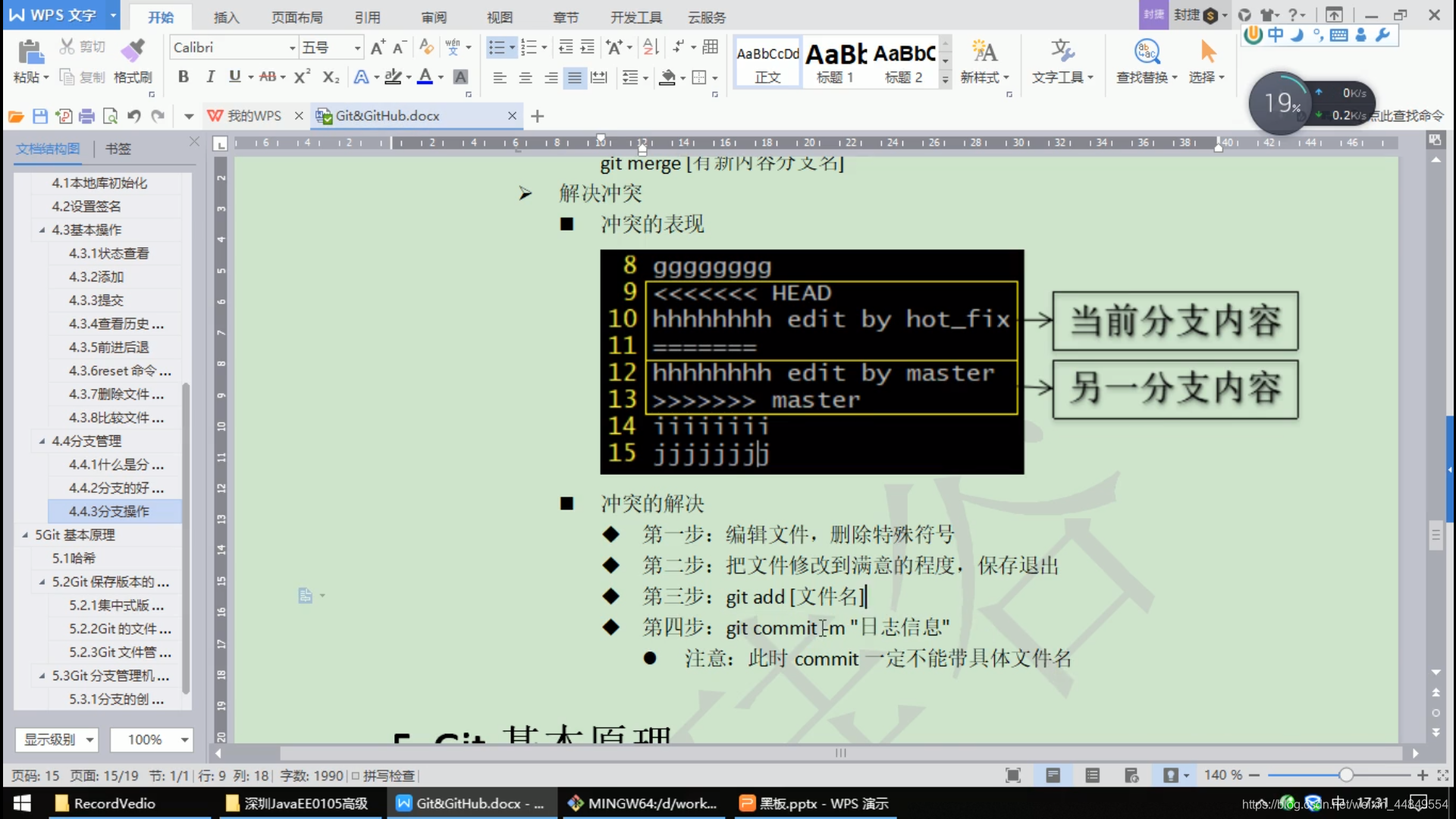This screenshot has height=819, width=1456.
Task: Add a new document tab
Action: click(537, 116)
